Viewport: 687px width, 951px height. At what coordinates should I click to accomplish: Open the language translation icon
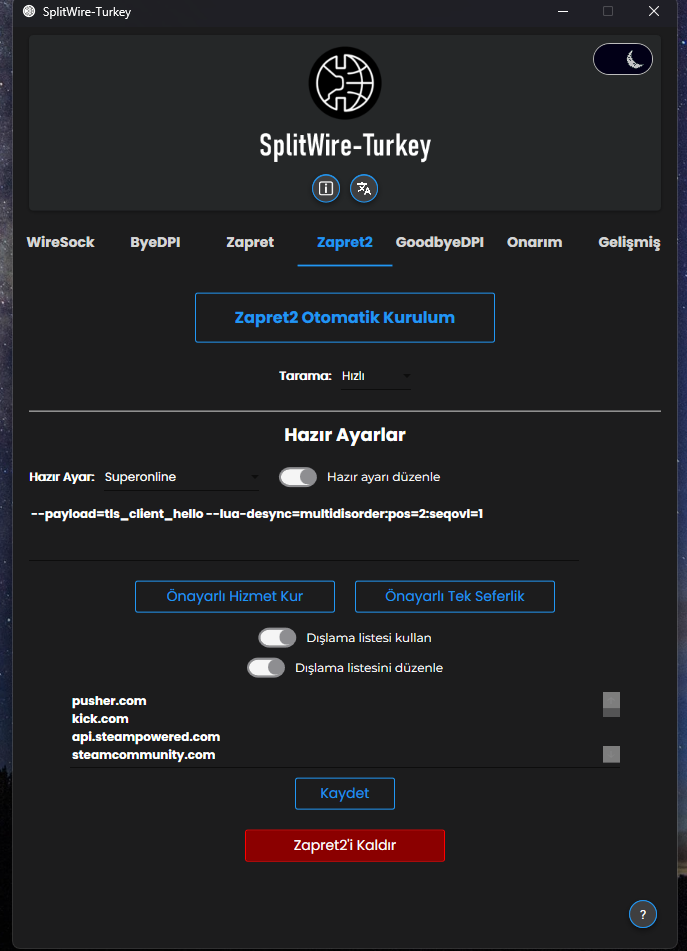[364, 188]
